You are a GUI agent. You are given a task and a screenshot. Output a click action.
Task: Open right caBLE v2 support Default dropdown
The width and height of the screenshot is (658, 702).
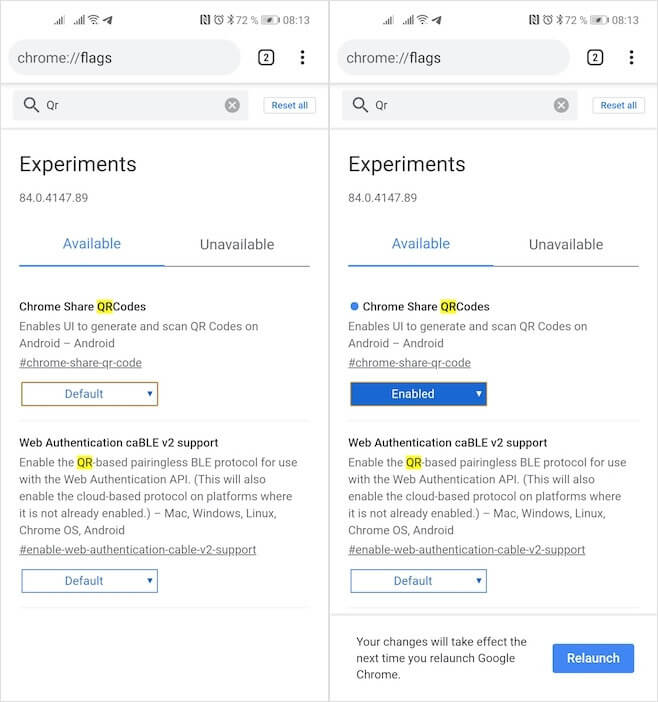coord(419,581)
